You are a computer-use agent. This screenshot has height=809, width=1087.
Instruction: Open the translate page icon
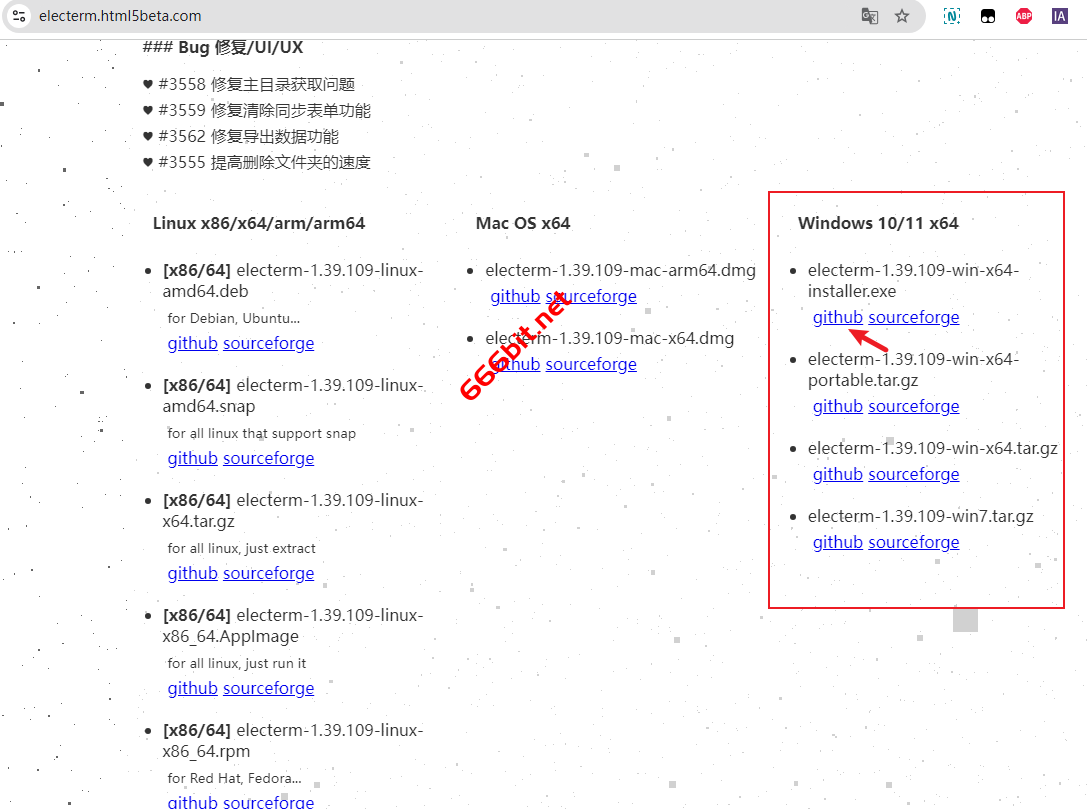870,16
